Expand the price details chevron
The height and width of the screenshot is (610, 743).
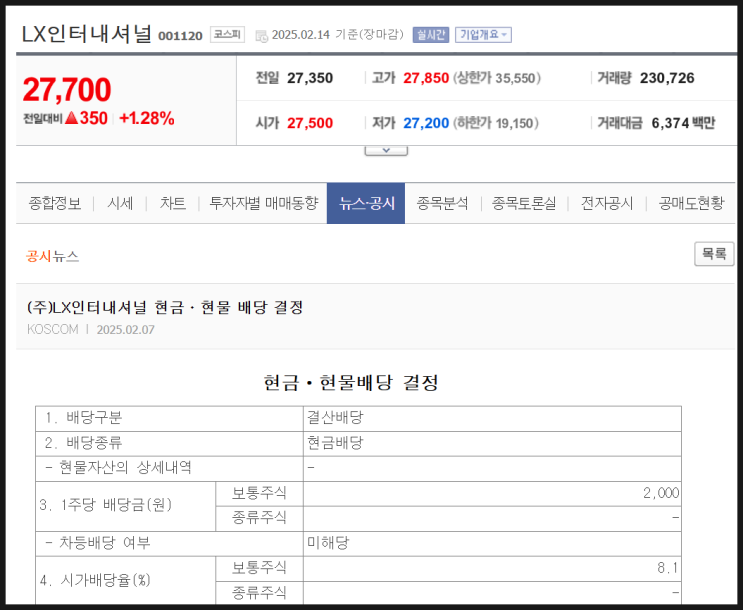tap(386, 150)
